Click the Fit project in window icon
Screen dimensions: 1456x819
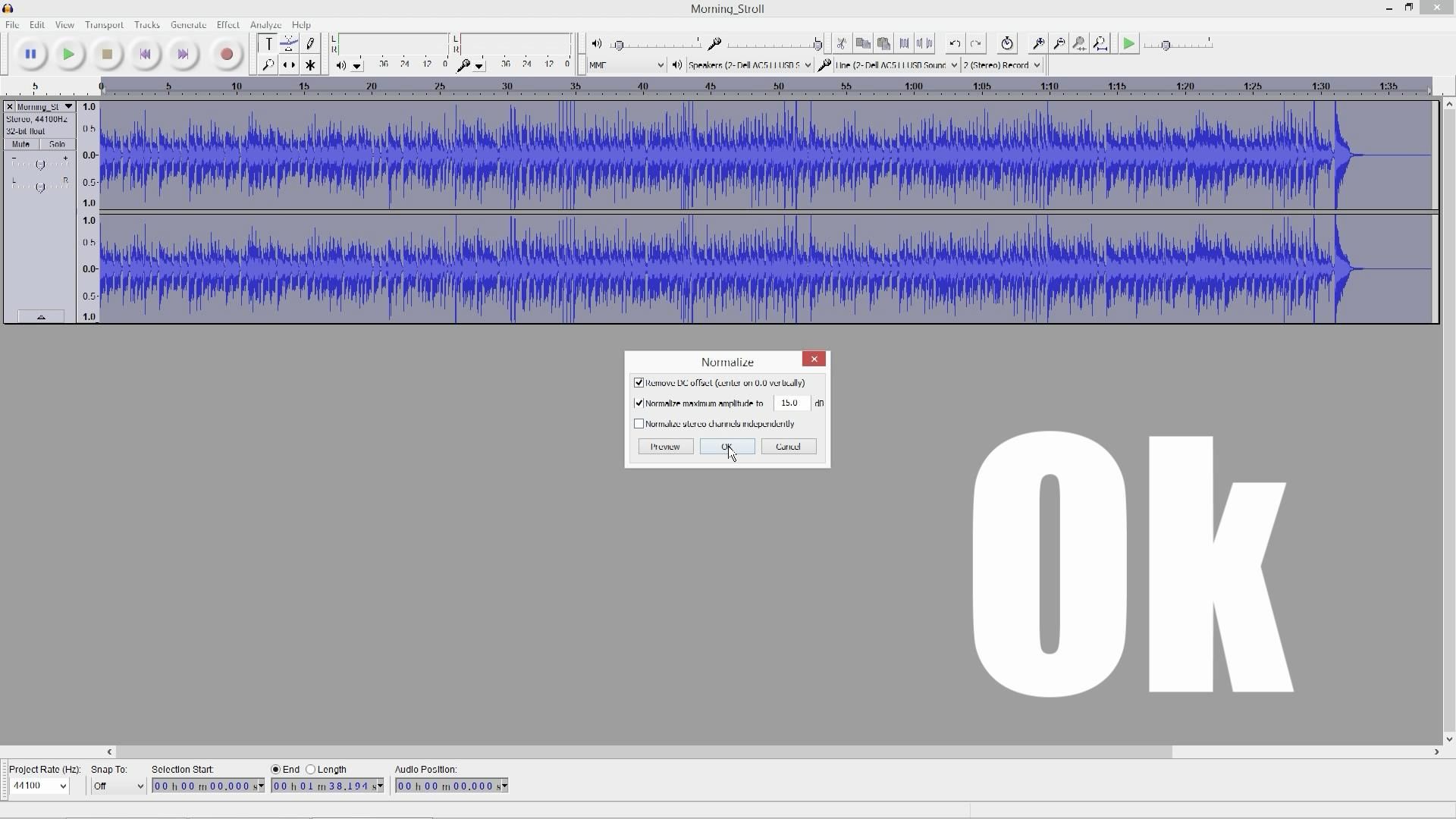pos(1100,43)
